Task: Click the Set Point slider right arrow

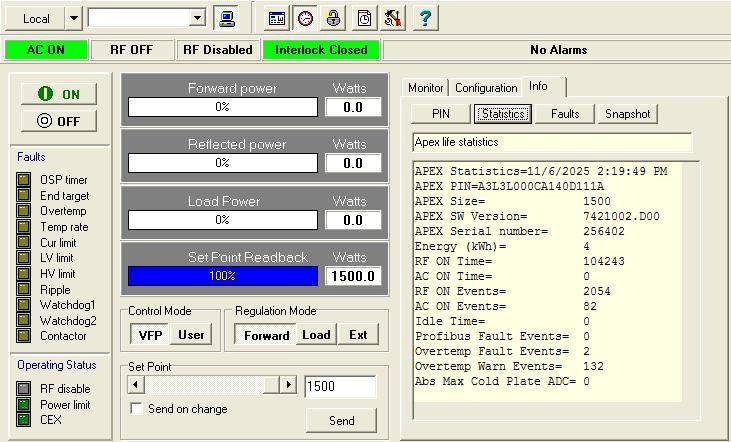Action: coord(288,385)
